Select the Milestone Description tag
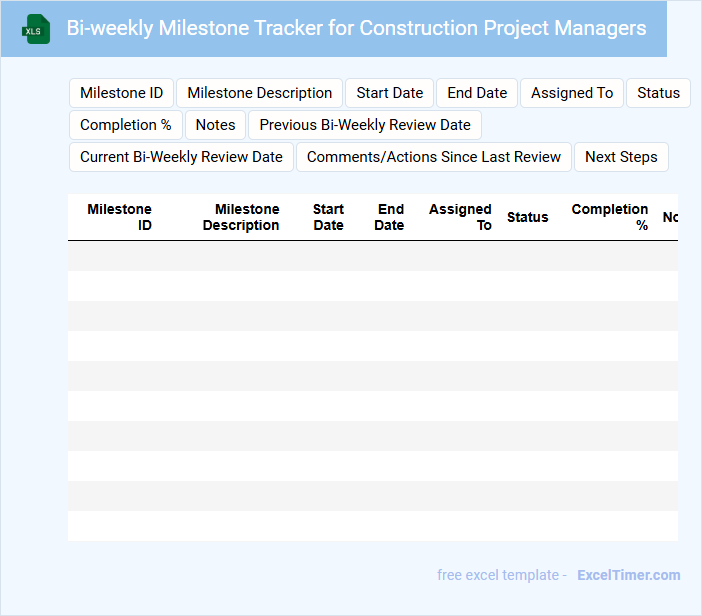This screenshot has height=616, width=702. tap(260, 93)
